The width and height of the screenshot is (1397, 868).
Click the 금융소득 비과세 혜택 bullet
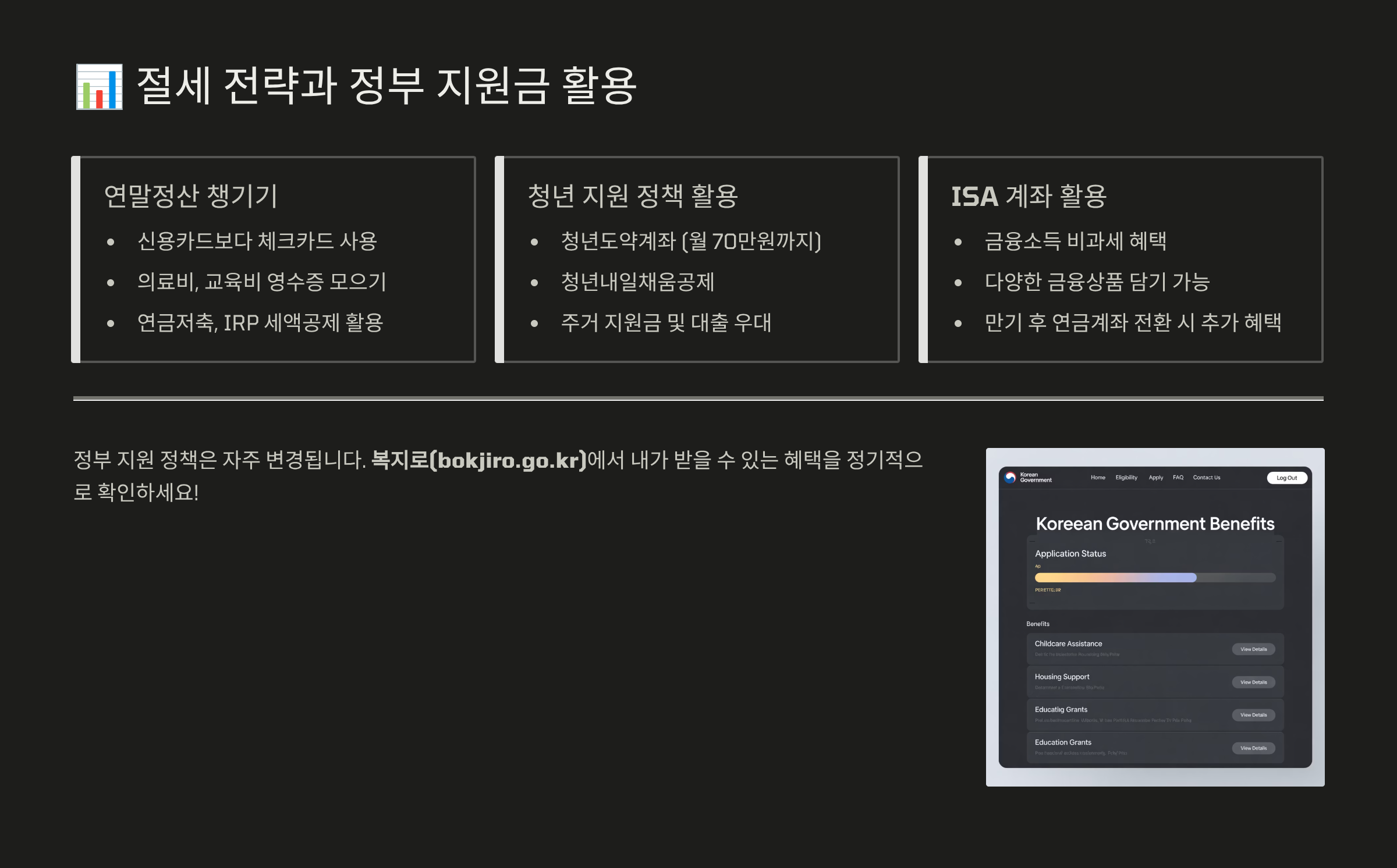[x=1075, y=241]
